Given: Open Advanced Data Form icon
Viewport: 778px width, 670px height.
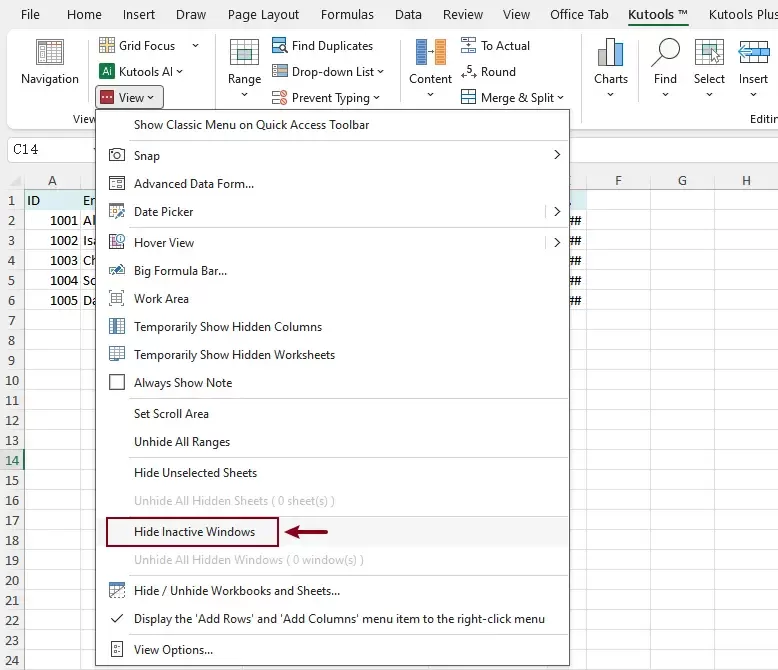Looking at the screenshot, I should coord(117,184).
